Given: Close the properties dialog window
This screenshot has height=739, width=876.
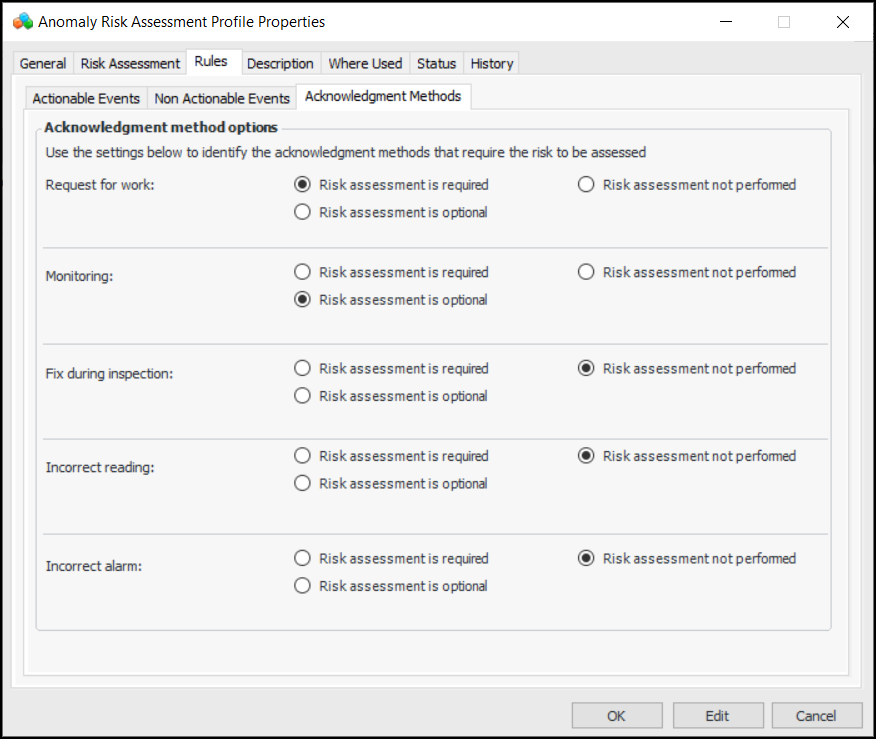Looking at the screenshot, I should point(842,21).
